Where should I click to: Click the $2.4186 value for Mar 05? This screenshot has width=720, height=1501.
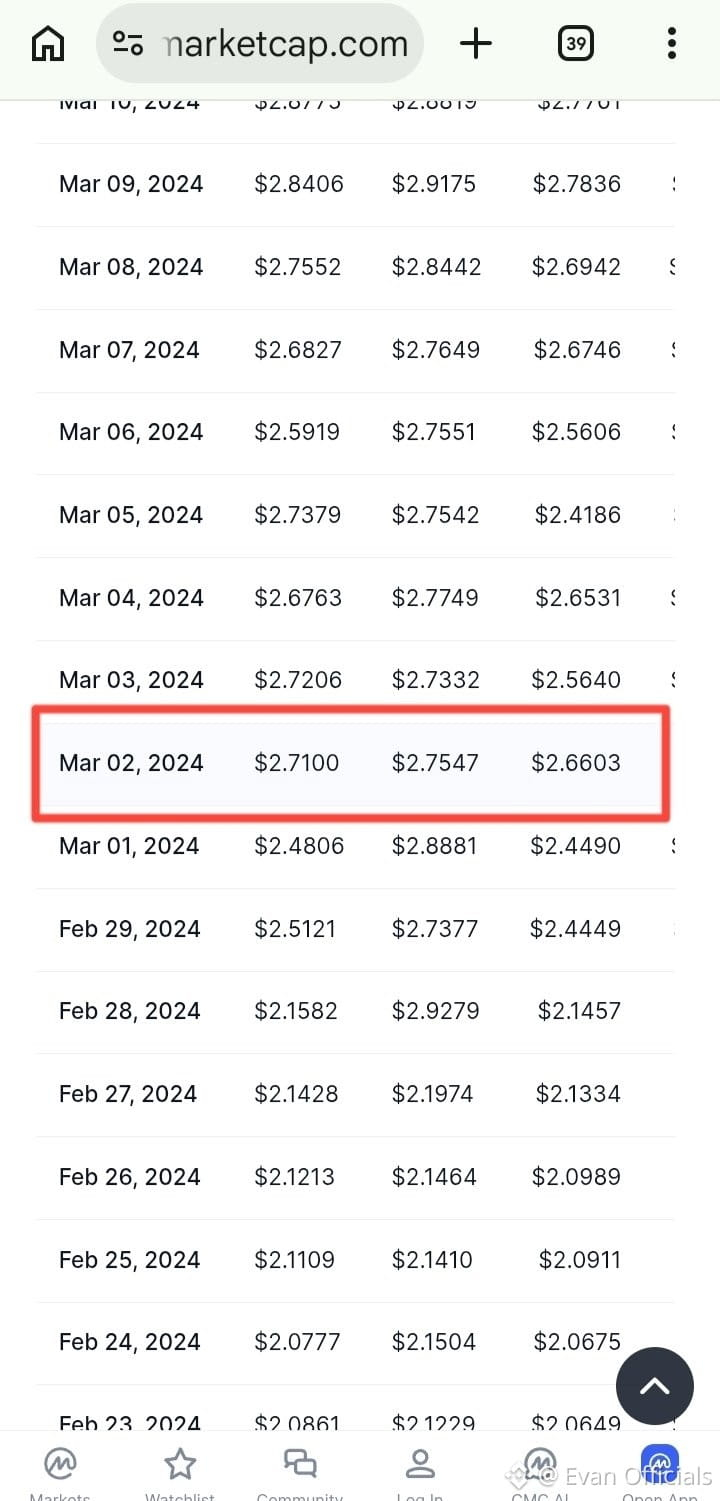[x=577, y=515]
